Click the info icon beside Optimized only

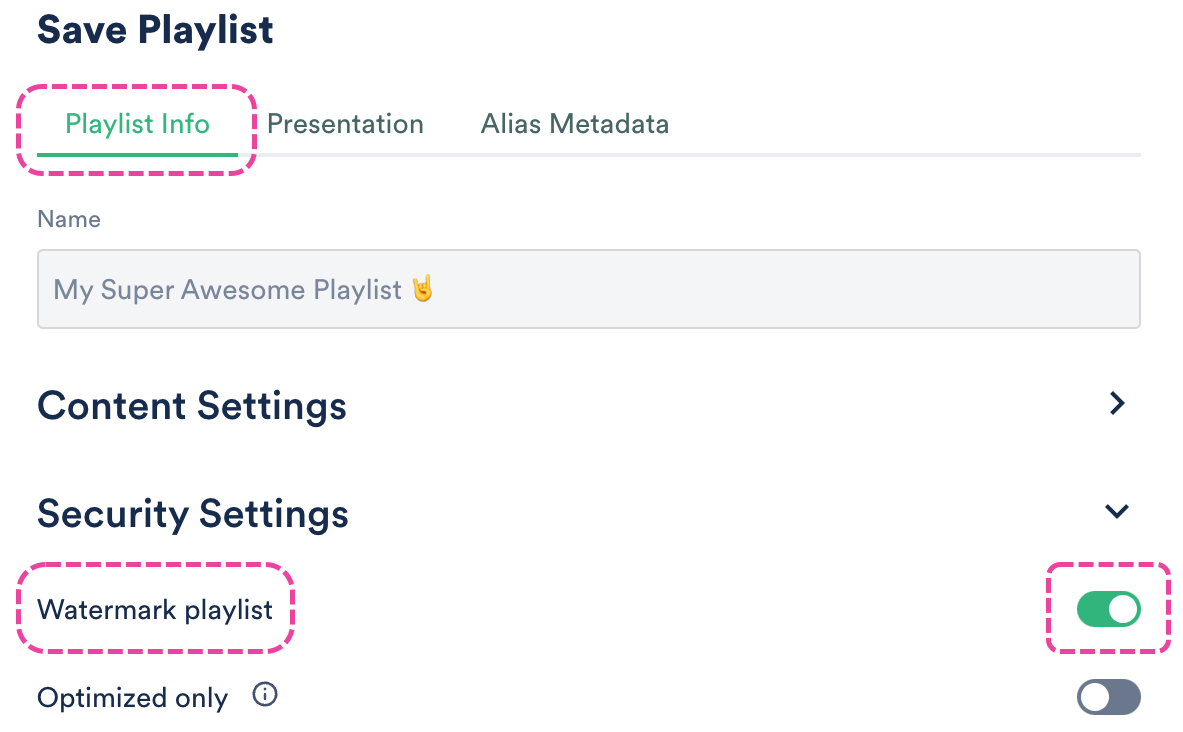[x=264, y=695]
